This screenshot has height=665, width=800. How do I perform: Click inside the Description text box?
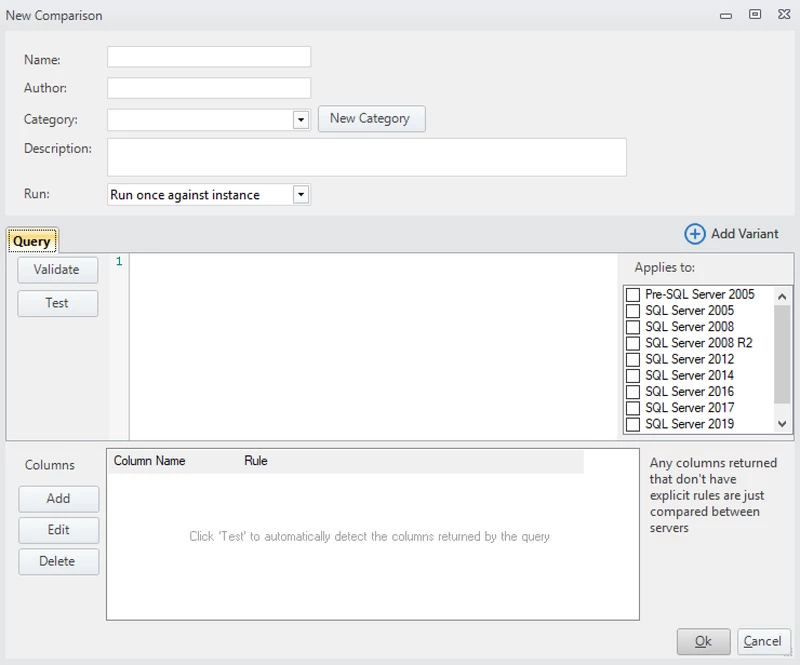click(x=366, y=157)
